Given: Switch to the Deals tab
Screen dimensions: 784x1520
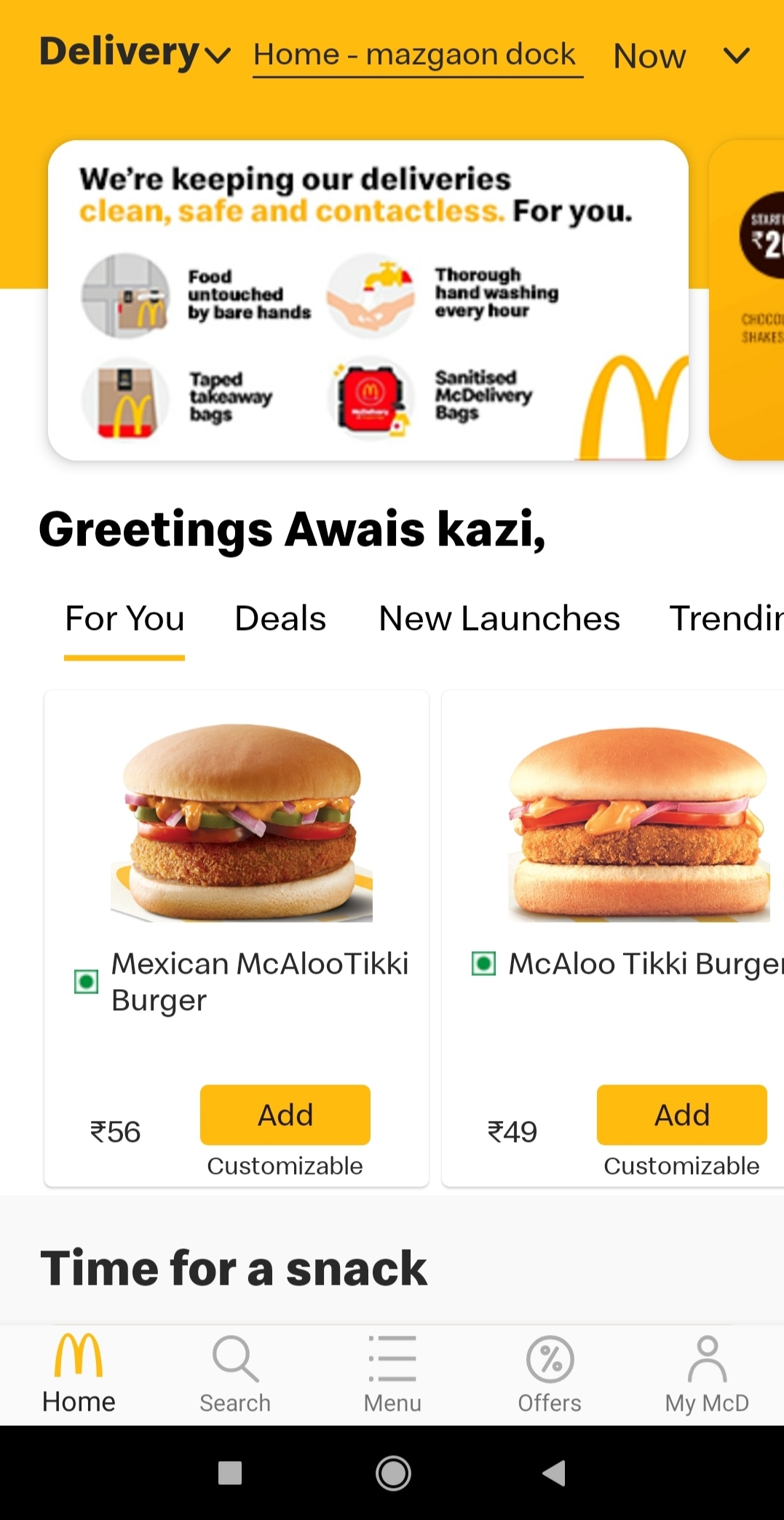Looking at the screenshot, I should [x=280, y=618].
